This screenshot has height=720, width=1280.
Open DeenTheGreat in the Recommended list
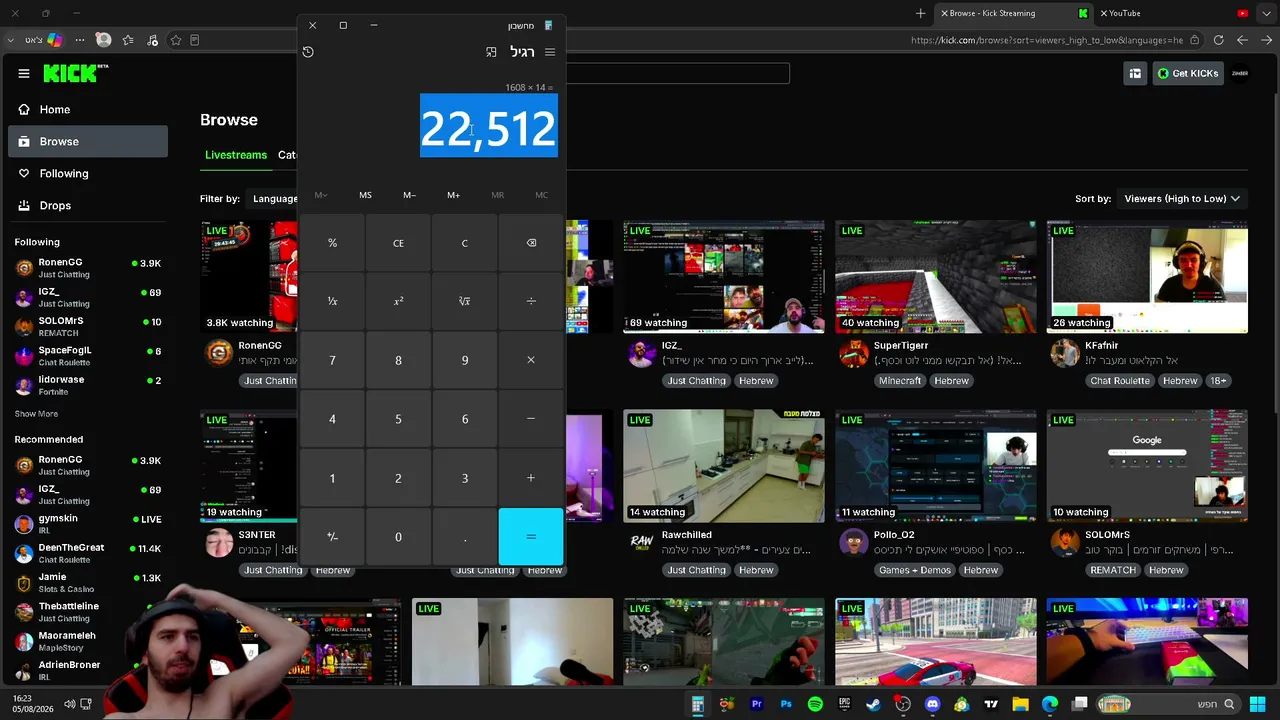pos(88,553)
